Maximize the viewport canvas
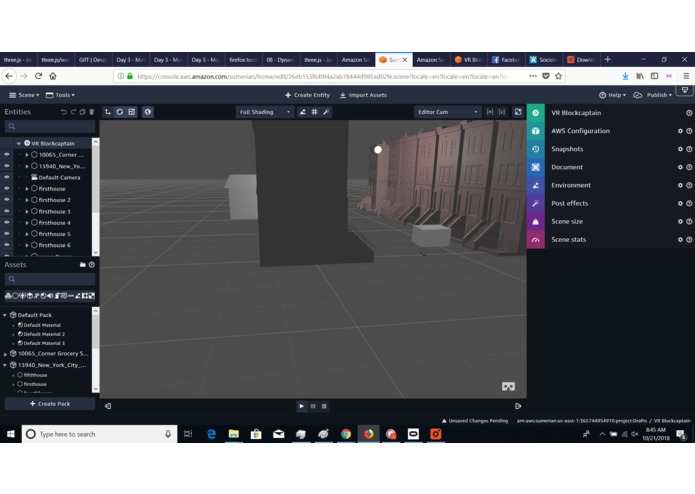 tap(518, 112)
